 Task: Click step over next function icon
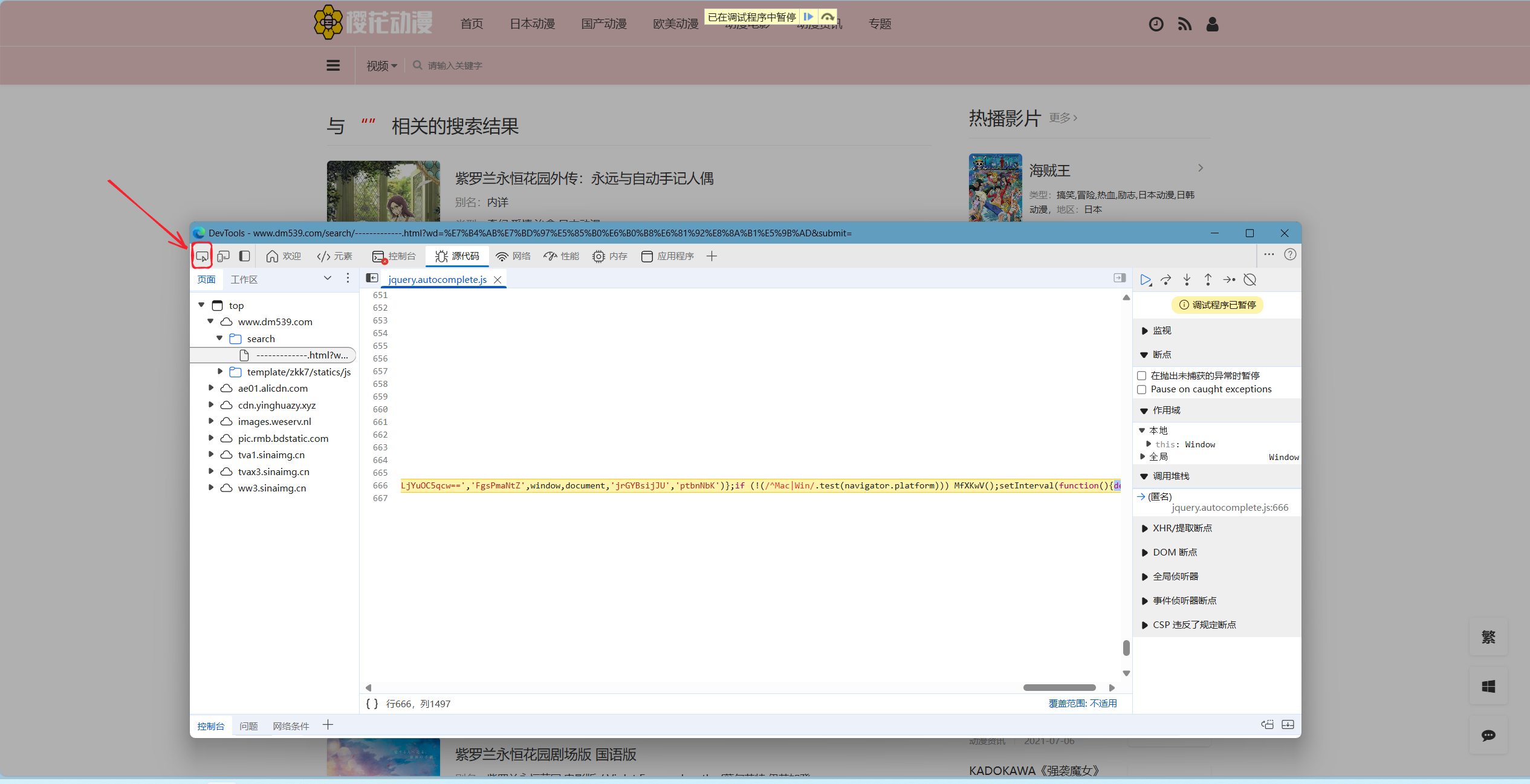tap(1166, 280)
